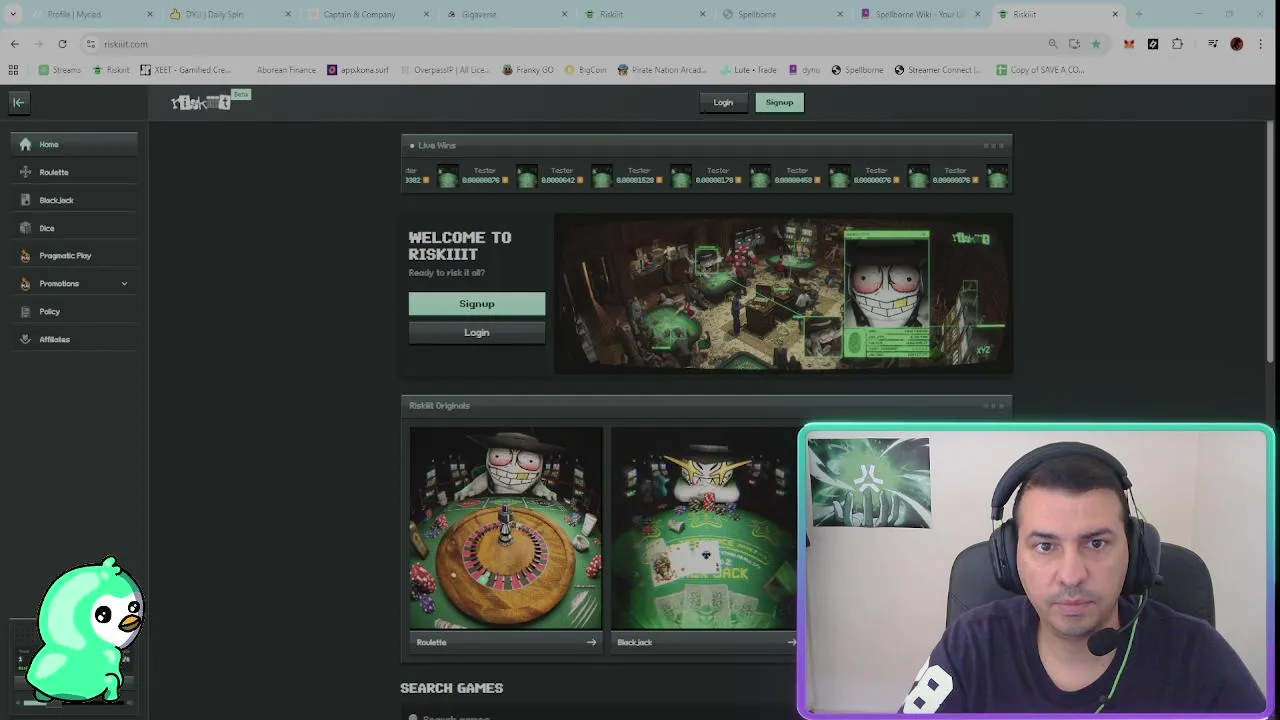Open the OverpassIP bookmark

tap(444, 70)
